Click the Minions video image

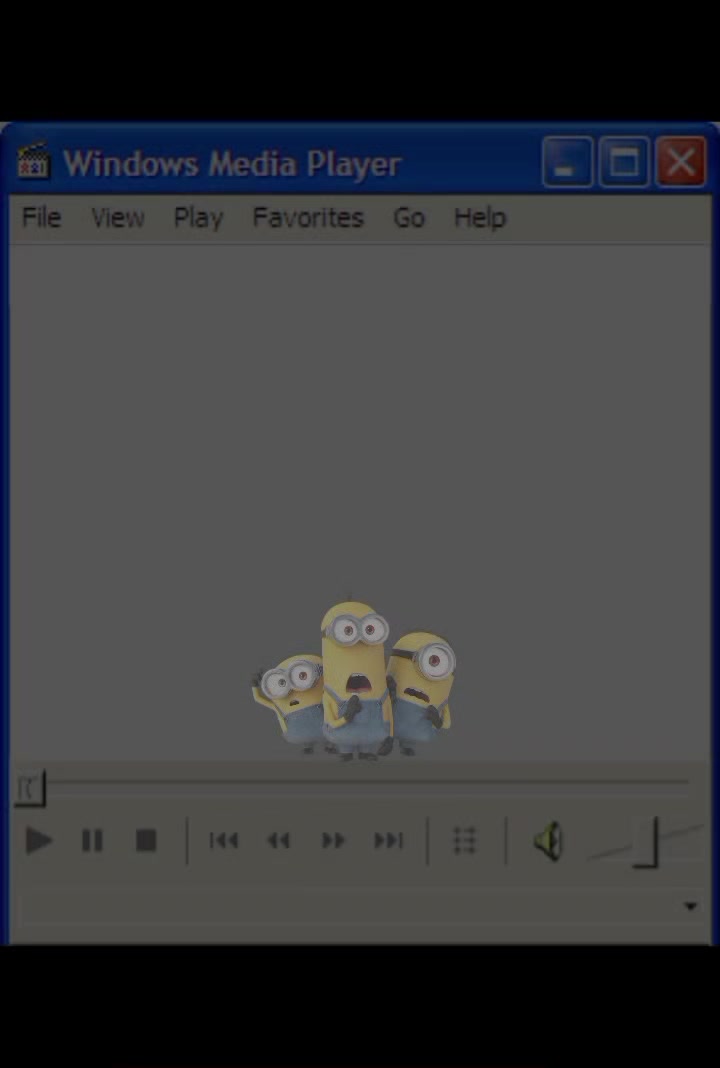pyautogui.click(x=354, y=679)
